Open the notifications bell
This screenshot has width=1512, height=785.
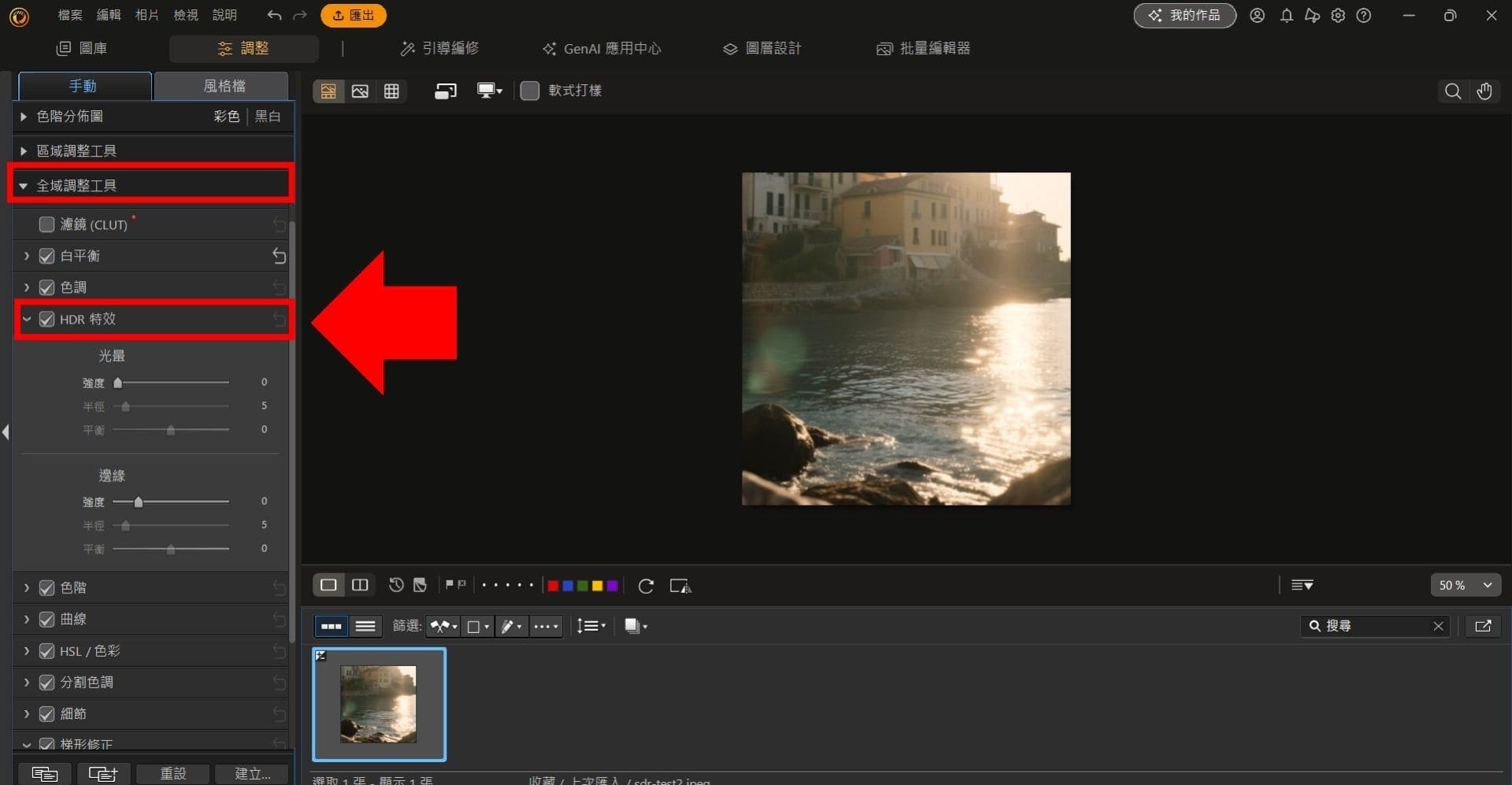pos(1286,15)
